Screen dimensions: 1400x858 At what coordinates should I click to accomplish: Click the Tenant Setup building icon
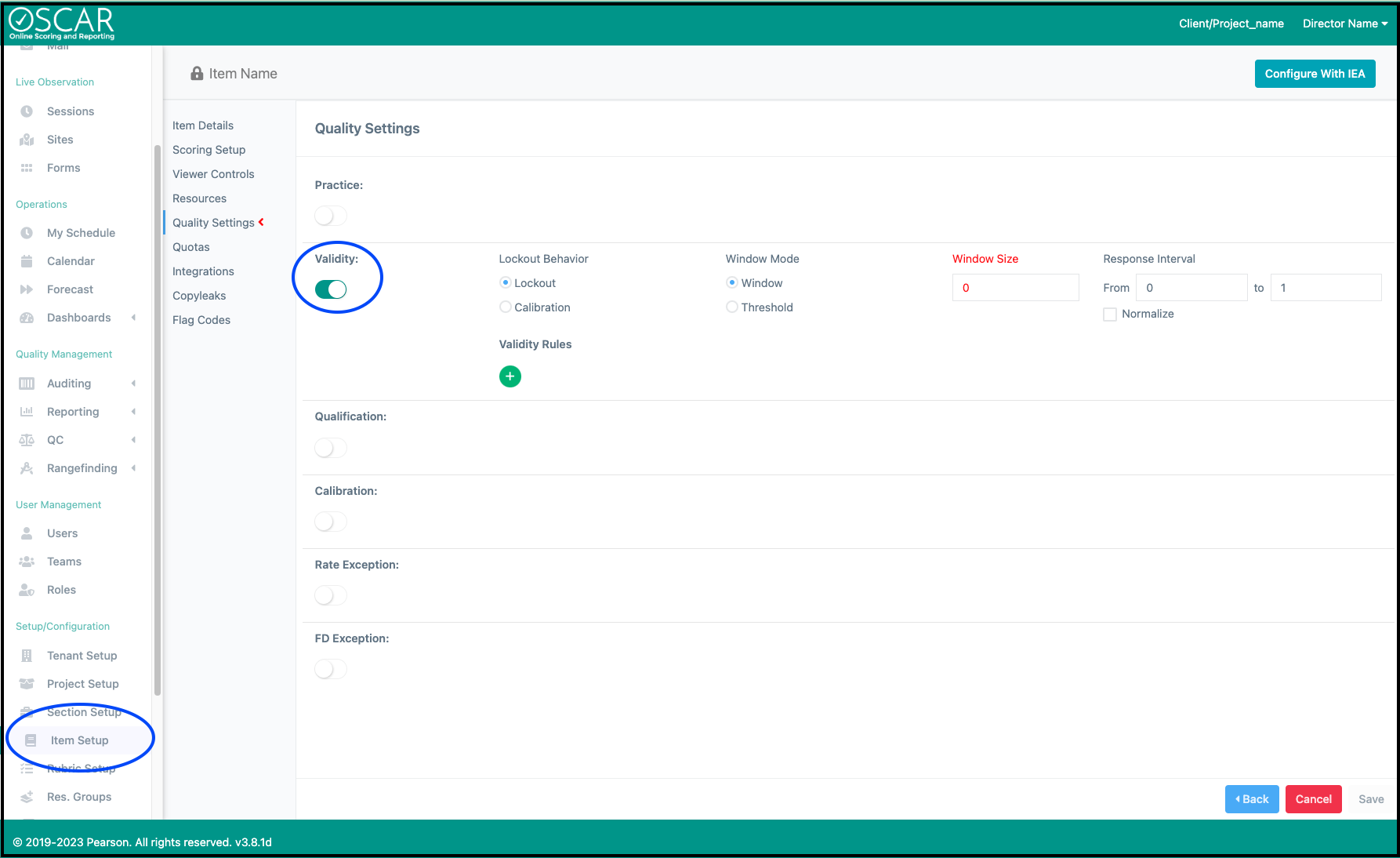(27, 656)
